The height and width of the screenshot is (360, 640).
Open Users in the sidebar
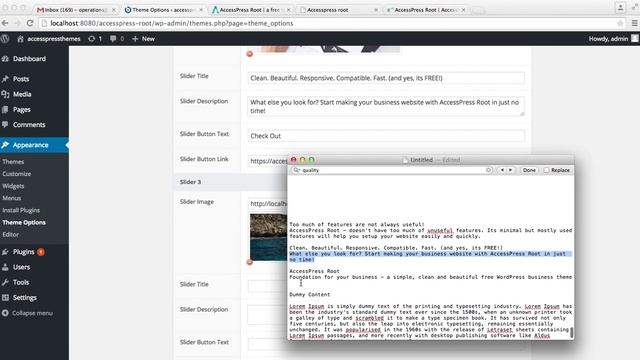21,267
